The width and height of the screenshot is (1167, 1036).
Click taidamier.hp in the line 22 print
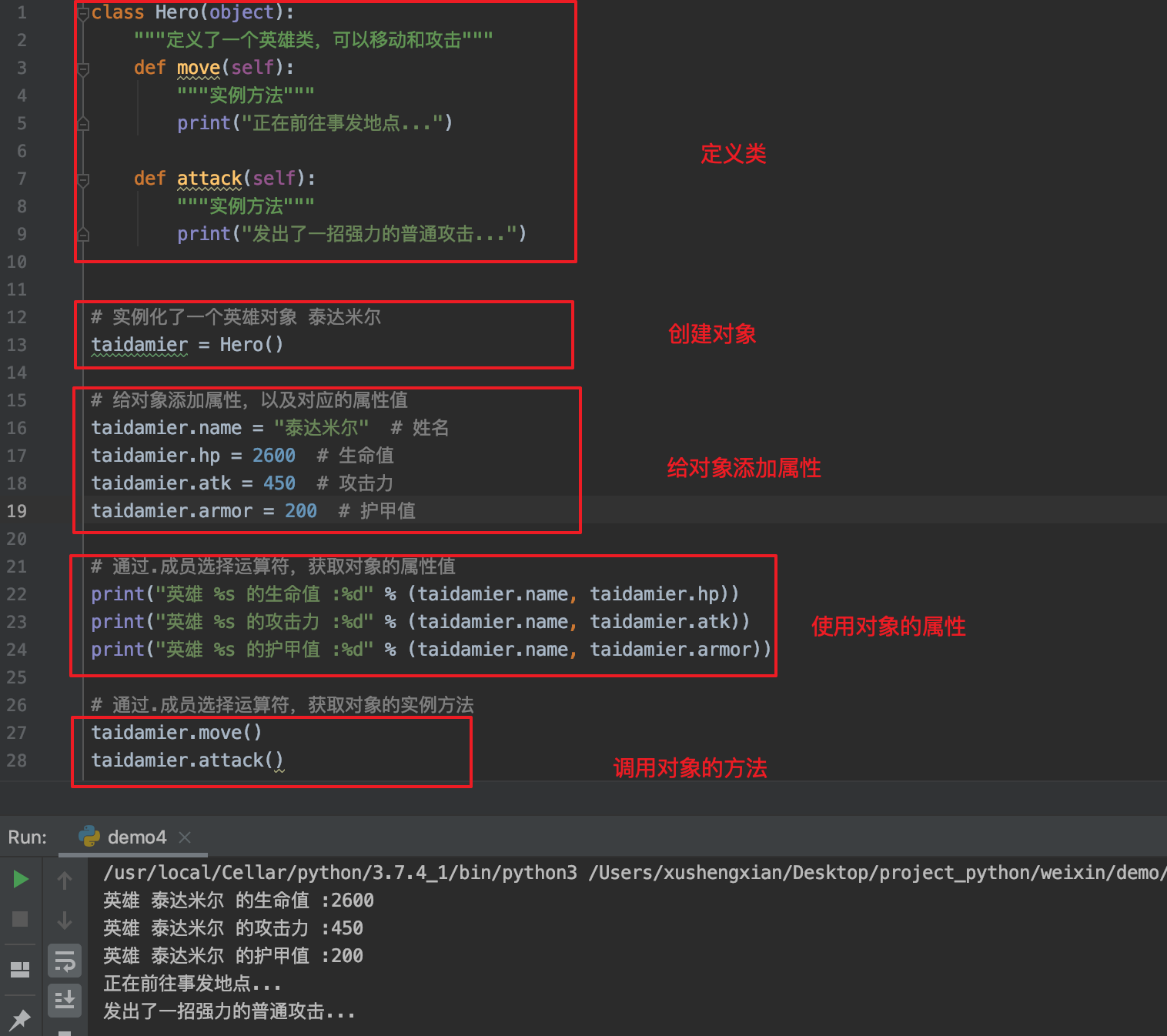point(654,594)
